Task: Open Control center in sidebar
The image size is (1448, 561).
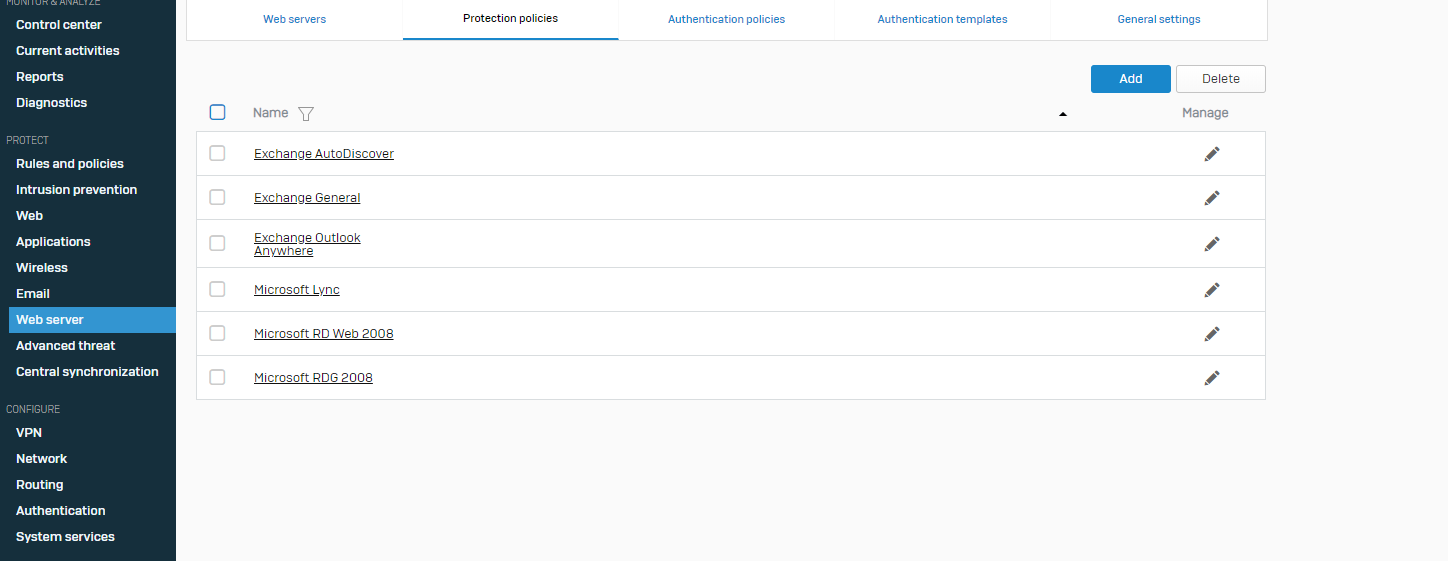Action: click(59, 24)
